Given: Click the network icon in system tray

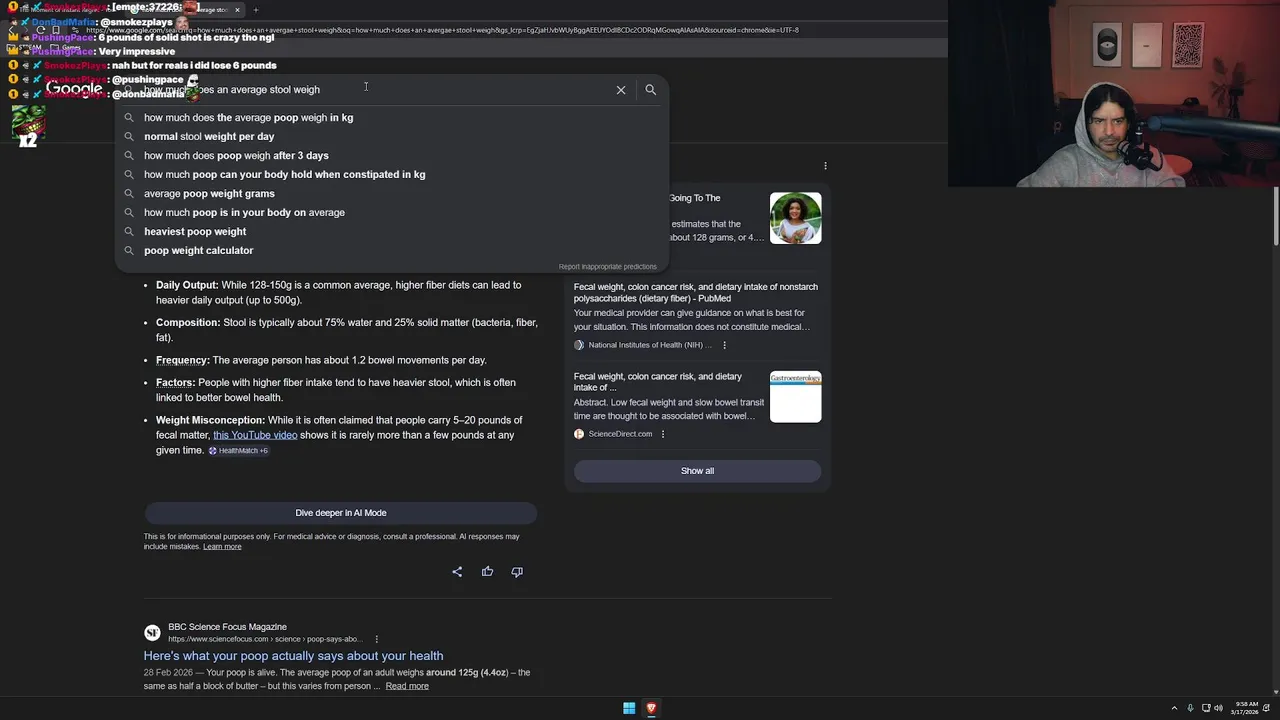Looking at the screenshot, I should pyautogui.click(x=1206, y=708).
